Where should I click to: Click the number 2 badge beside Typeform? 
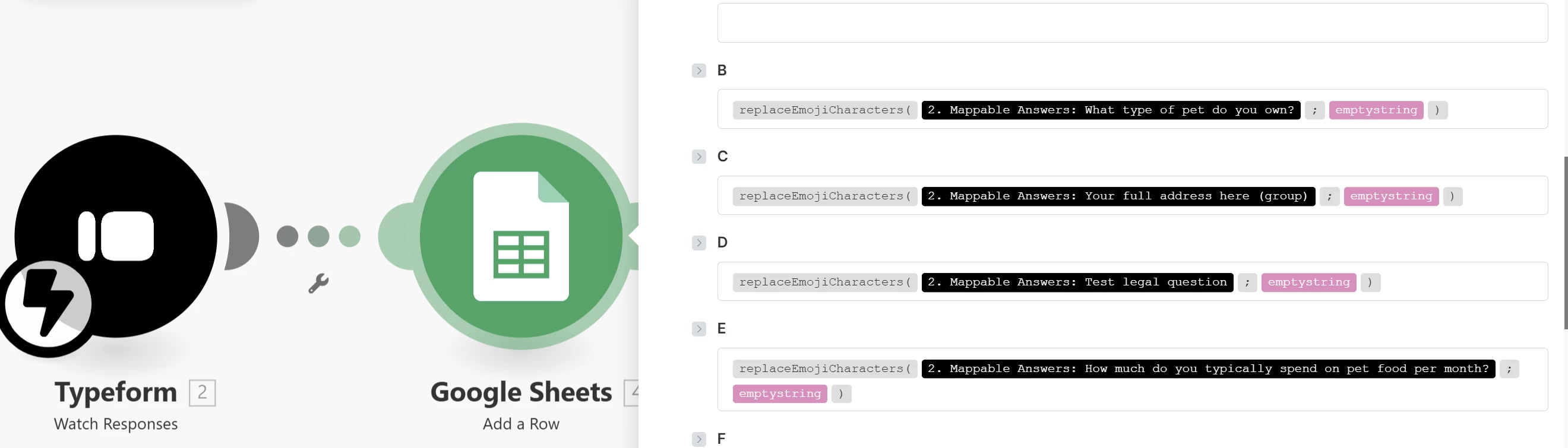click(x=202, y=393)
